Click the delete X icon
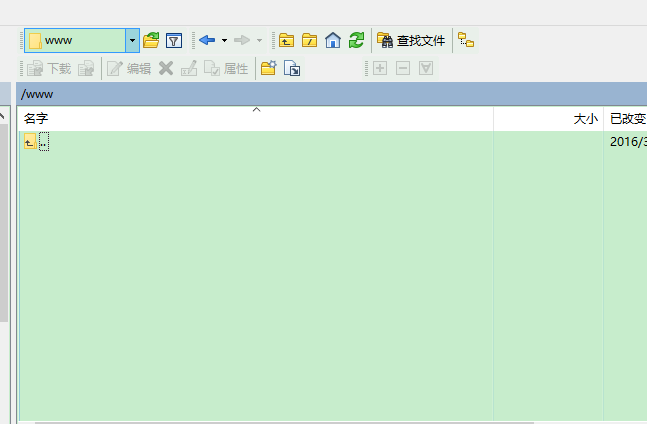The height and width of the screenshot is (424, 647). click(x=166, y=69)
